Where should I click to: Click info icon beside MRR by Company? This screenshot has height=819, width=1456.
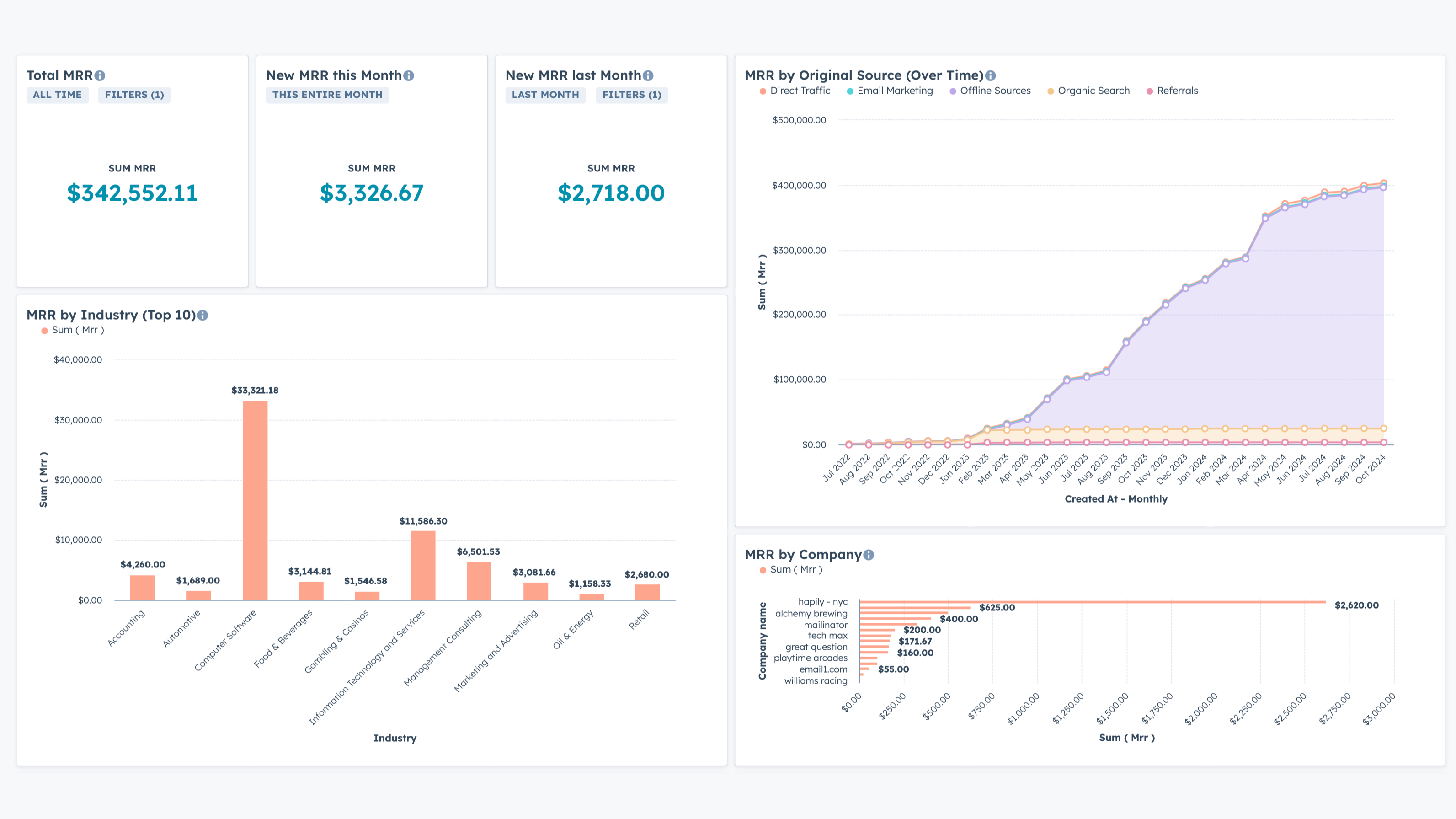pos(869,555)
